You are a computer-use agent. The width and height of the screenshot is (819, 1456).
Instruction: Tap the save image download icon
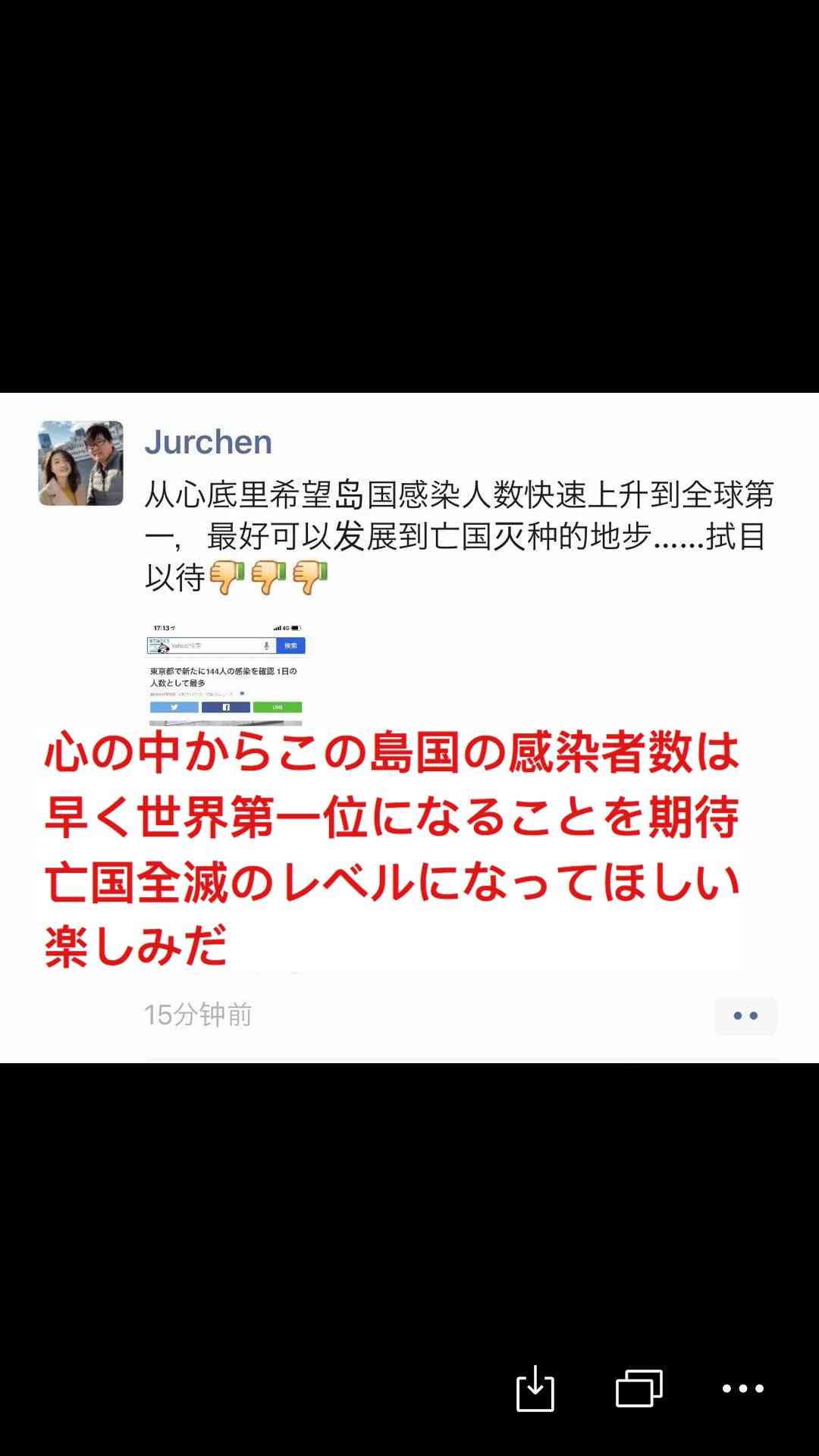[x=535, y=1388]
